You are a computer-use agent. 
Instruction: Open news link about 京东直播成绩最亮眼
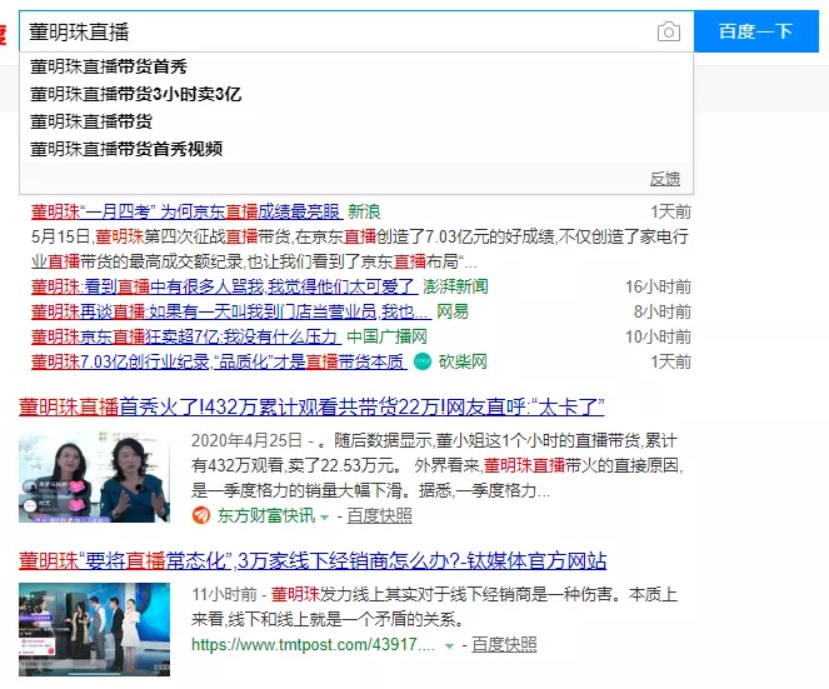coord(187,212)
